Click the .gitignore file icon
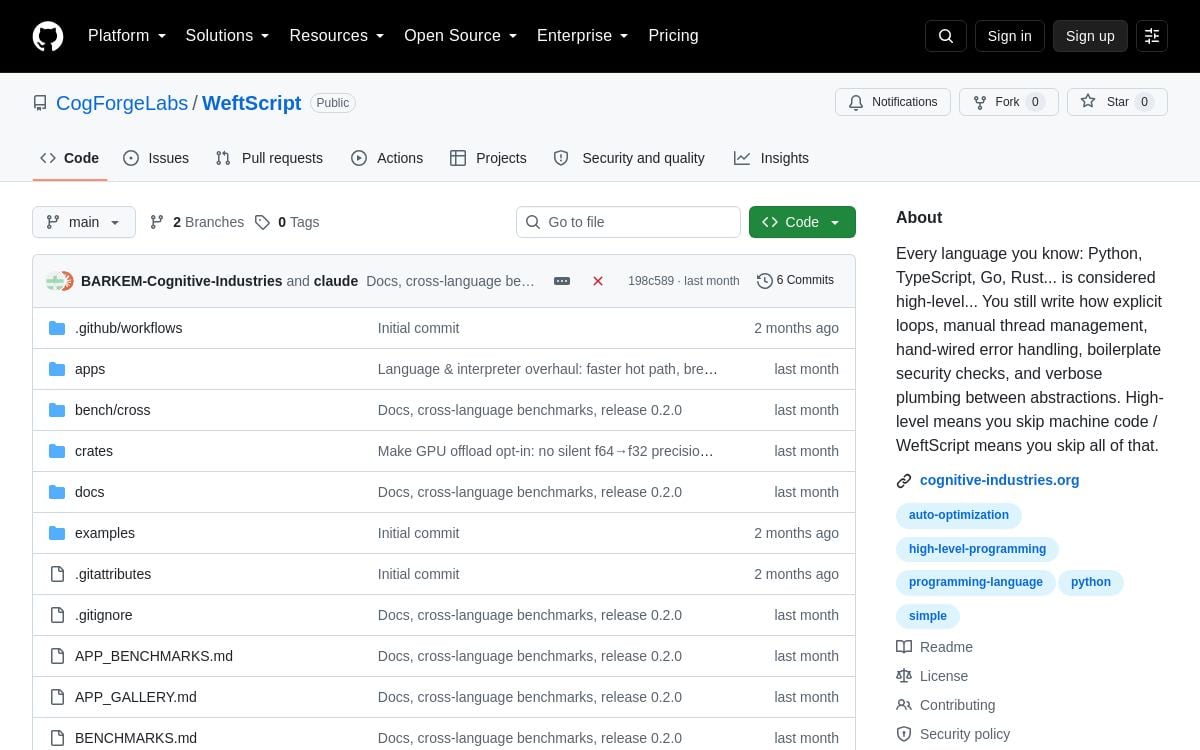Image resolution: width=1200 pixels, height=750 pixels. tap(57, 615)
